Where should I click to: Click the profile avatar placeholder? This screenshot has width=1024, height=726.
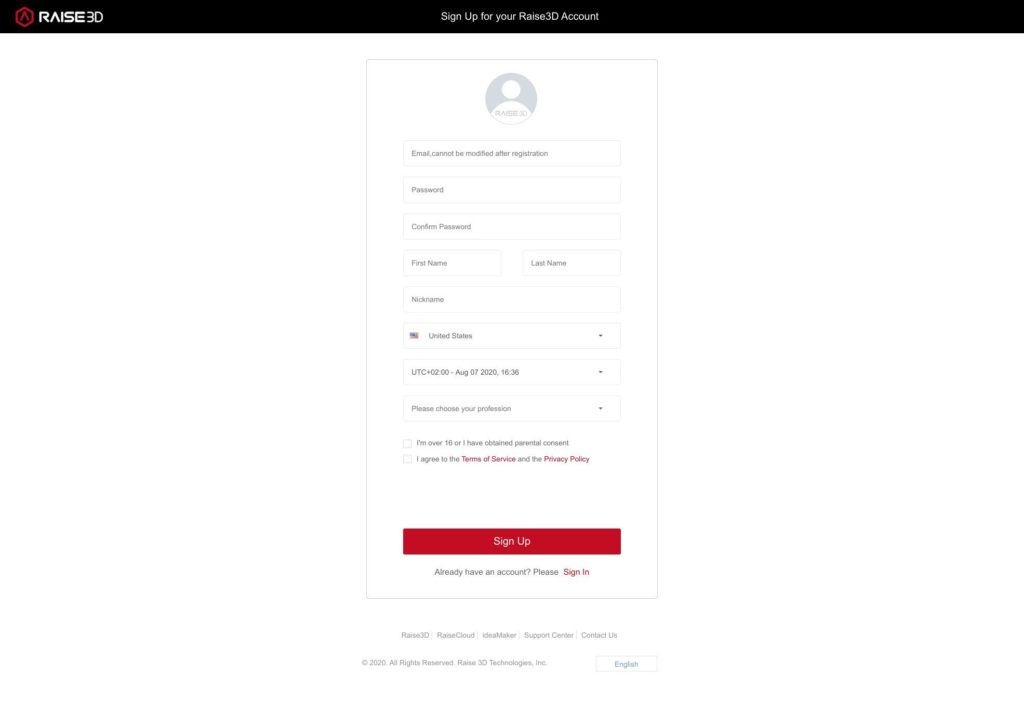click(x=511, y=99)
